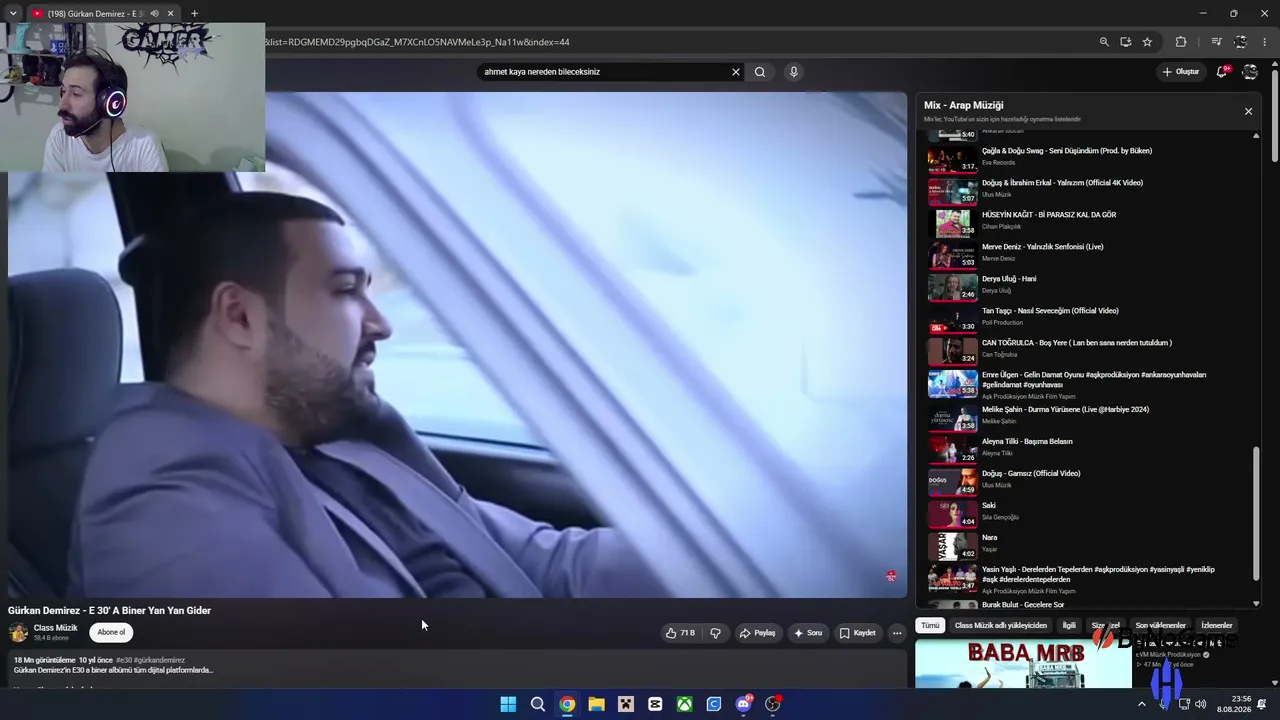This screenshot has height=720, width=1280.
Task: Click the browser zoom magnifier icon
Action: [1104, 42]
